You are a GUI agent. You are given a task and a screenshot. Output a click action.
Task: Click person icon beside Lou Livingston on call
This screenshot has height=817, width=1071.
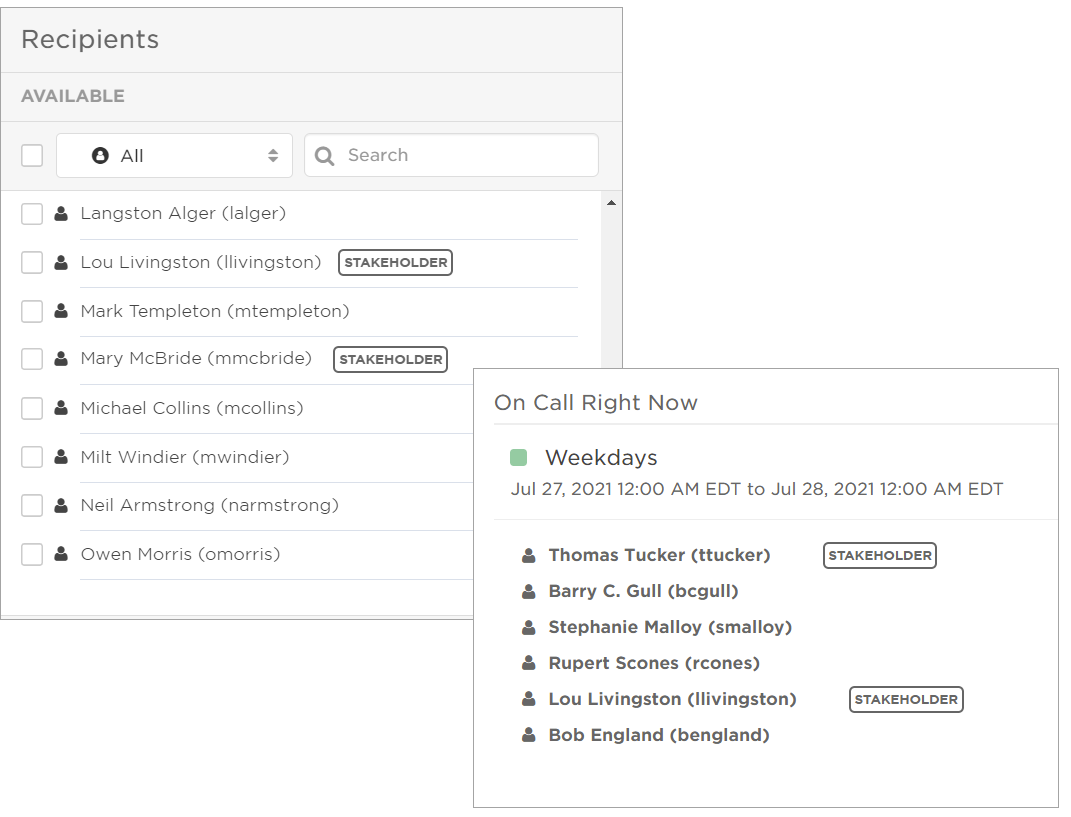pos(529,699)
